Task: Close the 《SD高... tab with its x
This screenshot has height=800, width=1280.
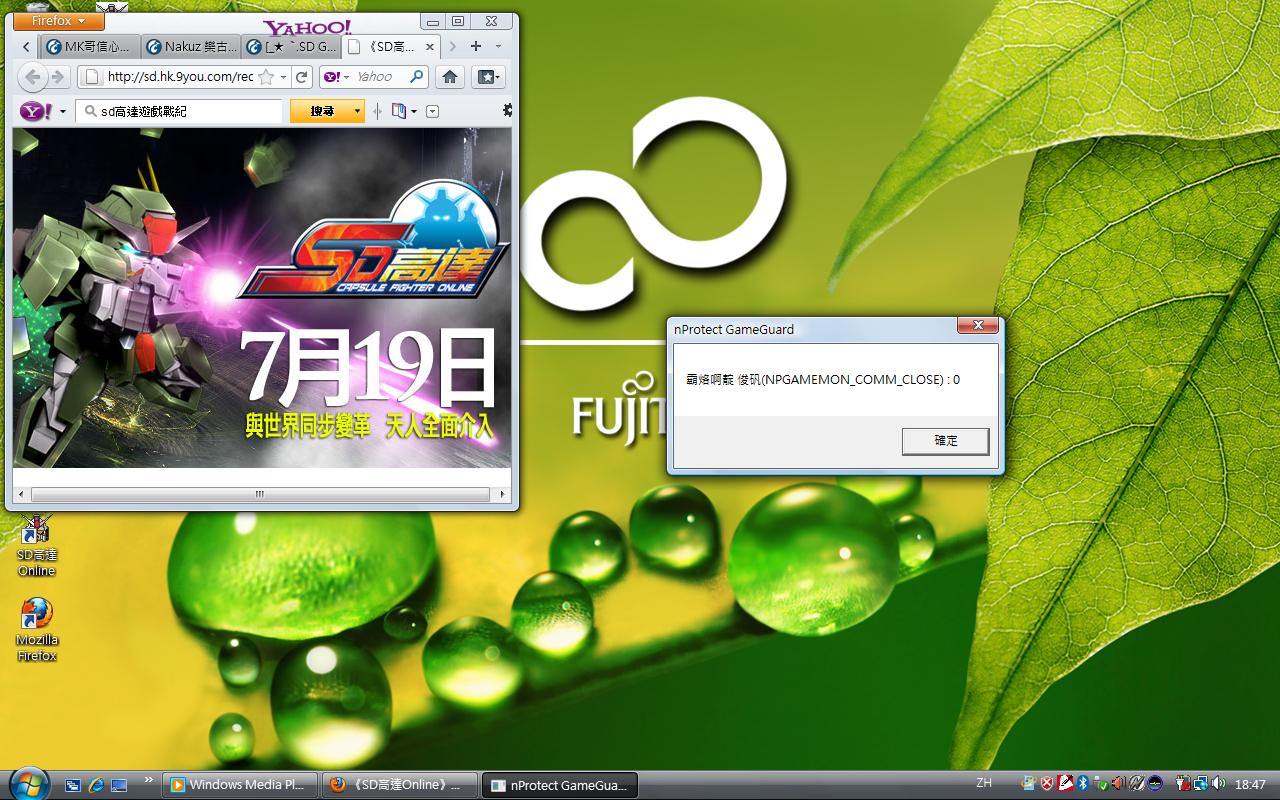Action: pos(430,46)
